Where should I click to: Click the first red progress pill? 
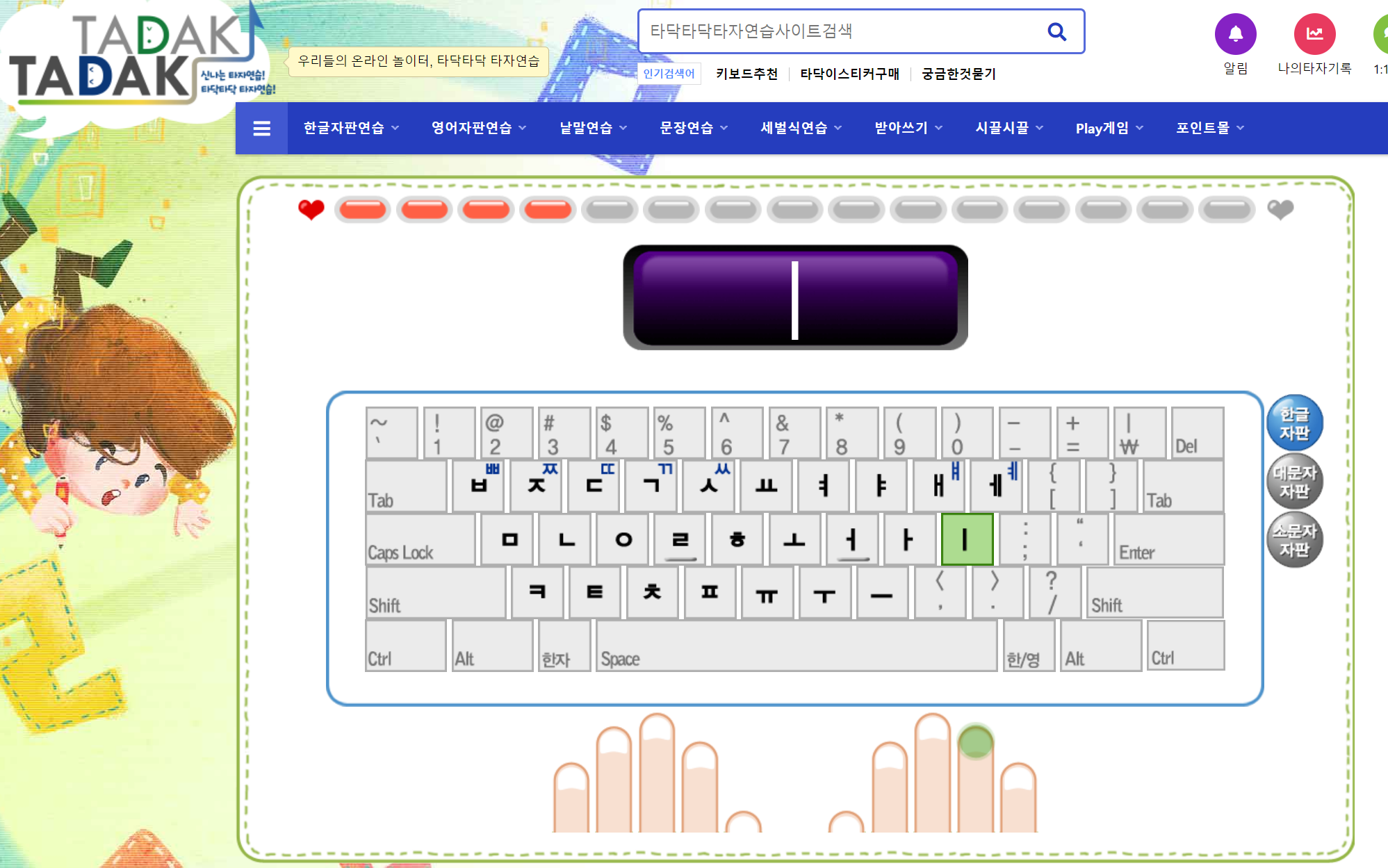(x=362, y=209)
